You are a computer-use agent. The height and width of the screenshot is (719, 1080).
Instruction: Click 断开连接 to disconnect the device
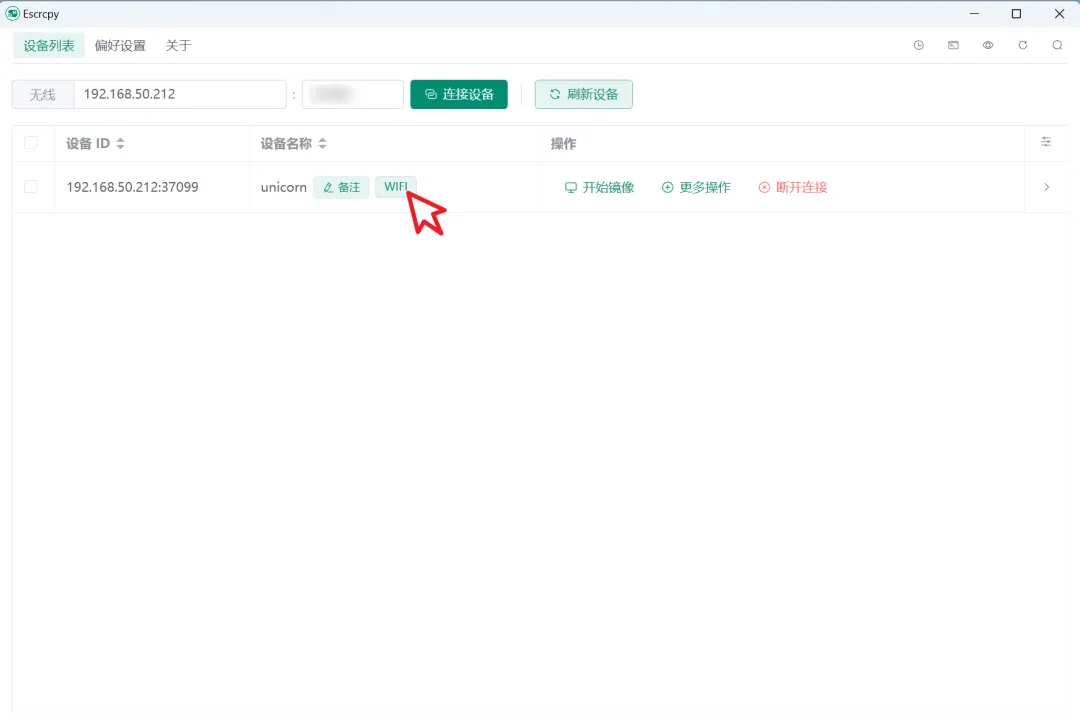(x=792, y=187)
